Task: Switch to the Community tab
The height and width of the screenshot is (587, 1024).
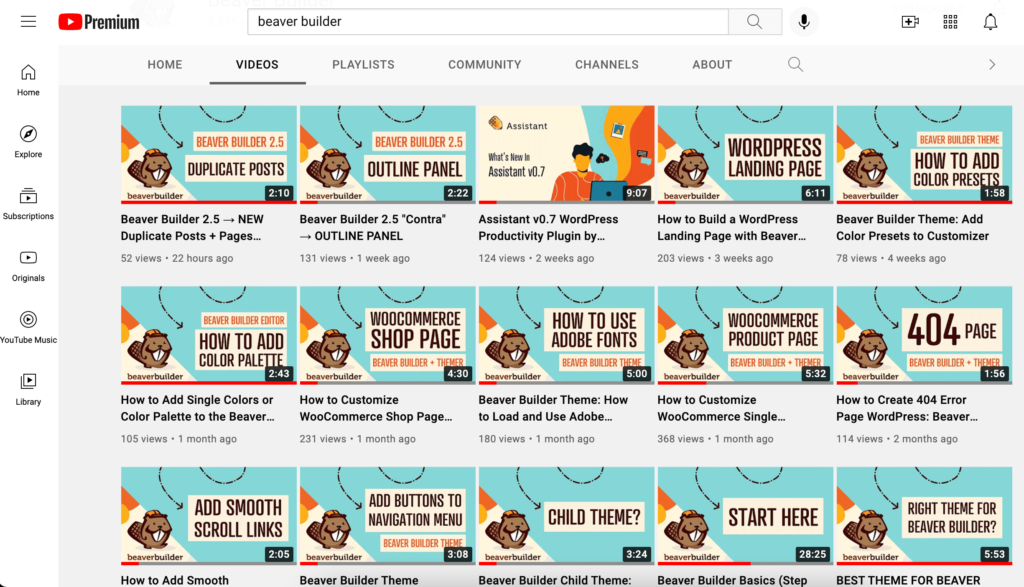Action: [484, 64]
